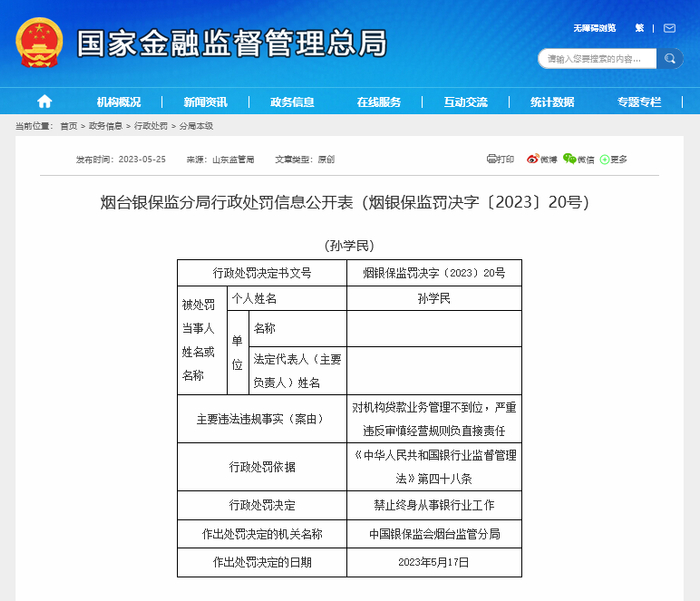Go to 首页 in breadcrumb
Image resolution: width=700 pixels, height=601 pixels.
(x=69, y=126)
